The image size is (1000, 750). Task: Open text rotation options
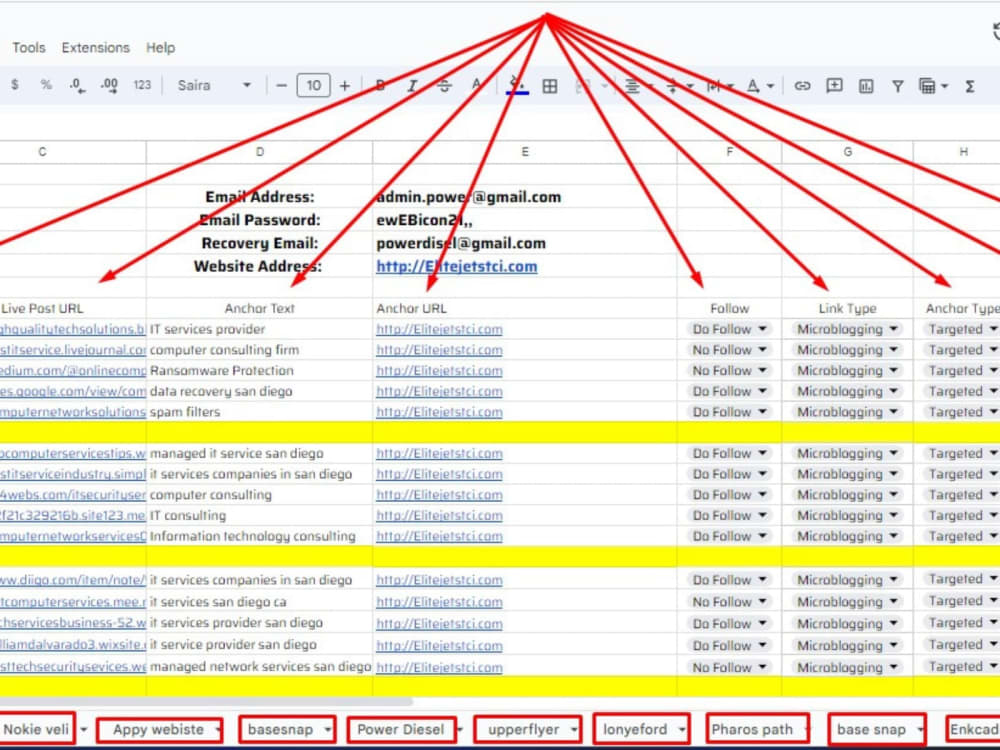760,85
